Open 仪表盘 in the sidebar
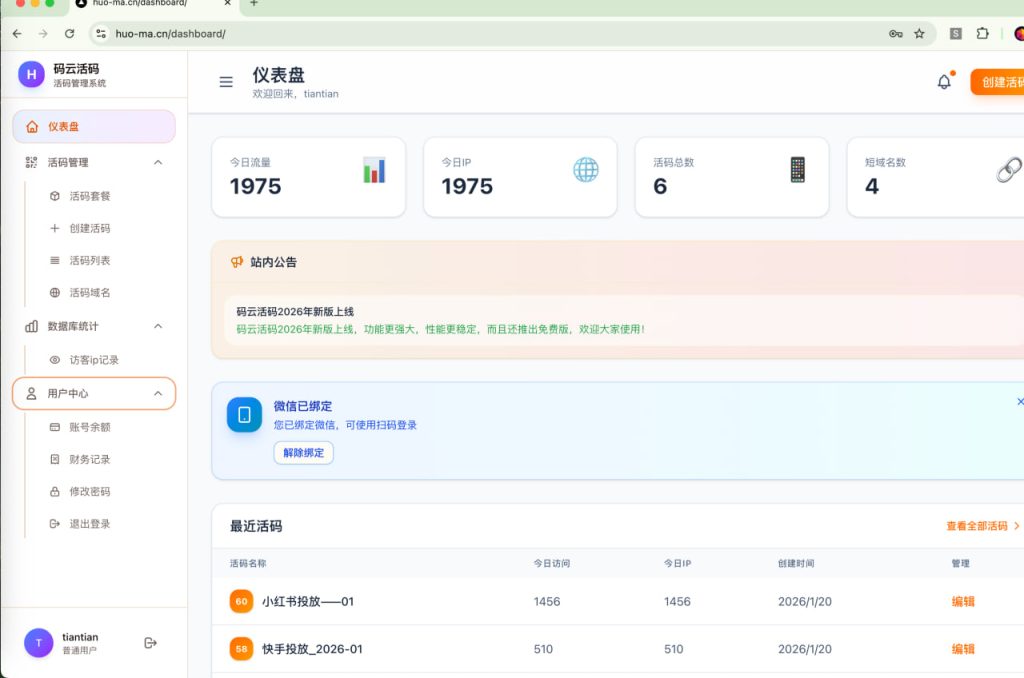This screenshot has width=1024, height=678. [x=94, y=127]
